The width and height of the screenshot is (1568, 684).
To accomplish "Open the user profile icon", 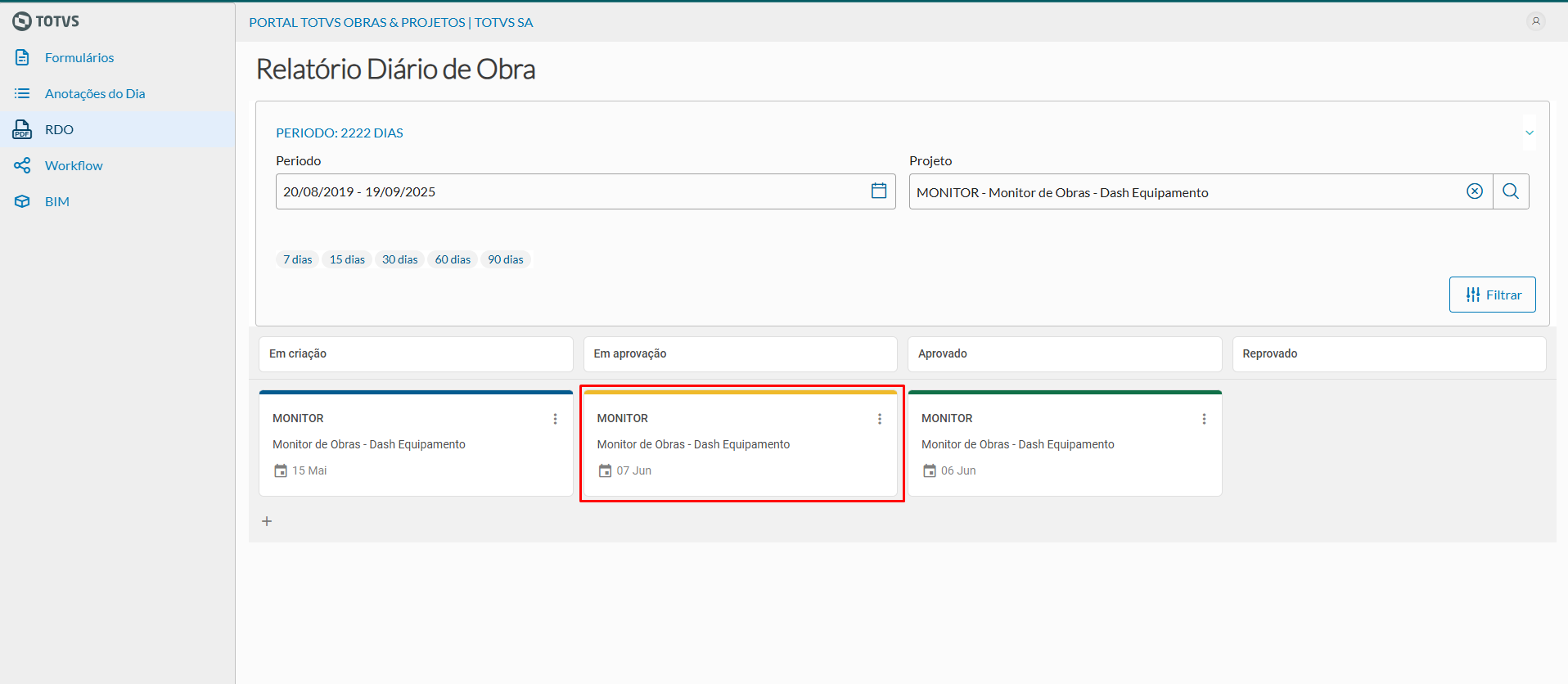I will [x=1536, y=21].
